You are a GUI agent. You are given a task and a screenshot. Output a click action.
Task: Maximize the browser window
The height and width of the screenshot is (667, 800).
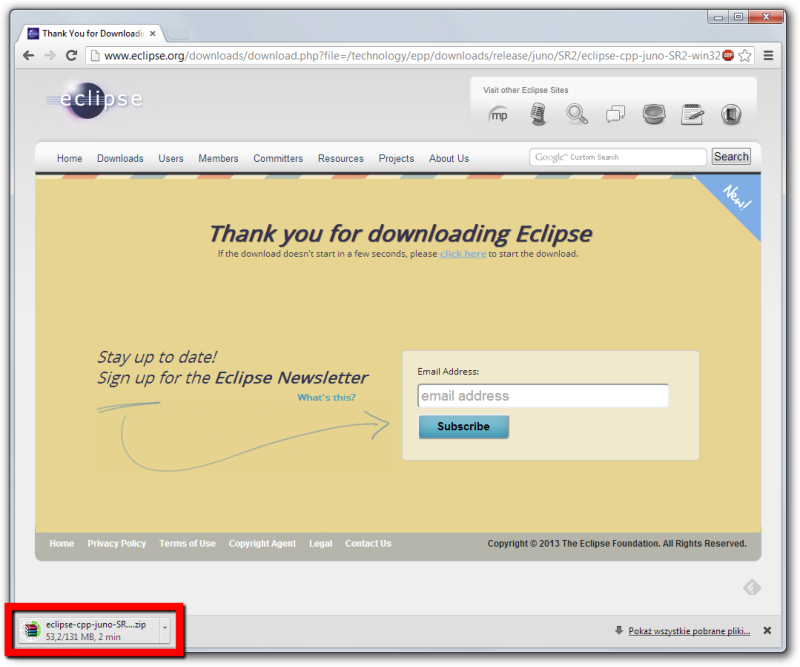coord(738,17)
